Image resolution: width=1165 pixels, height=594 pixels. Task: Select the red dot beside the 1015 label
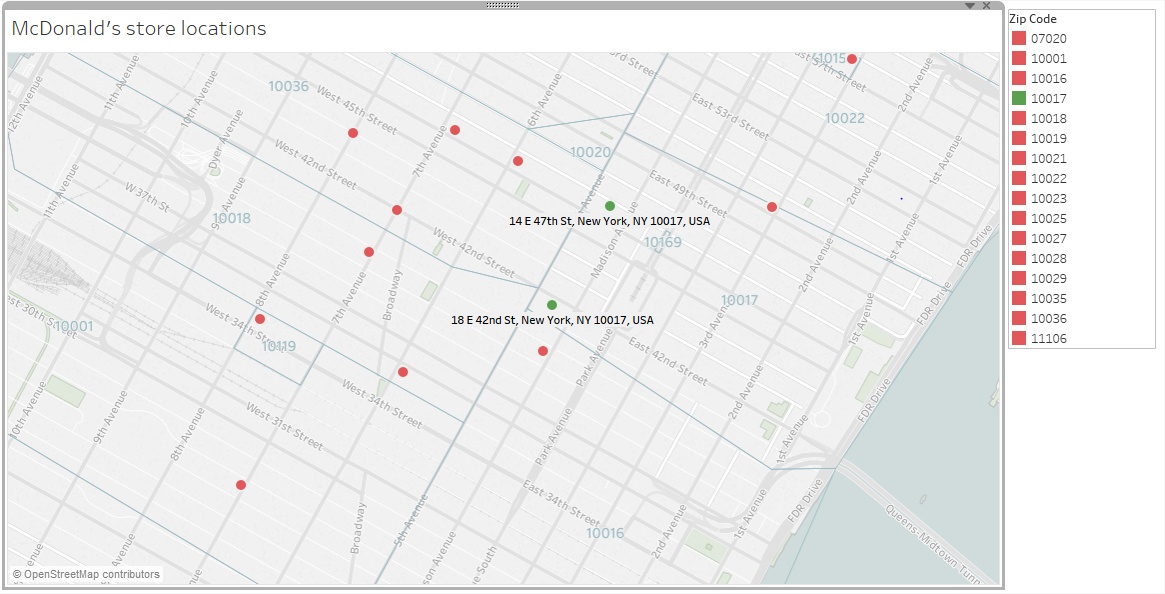click(852, 59)
